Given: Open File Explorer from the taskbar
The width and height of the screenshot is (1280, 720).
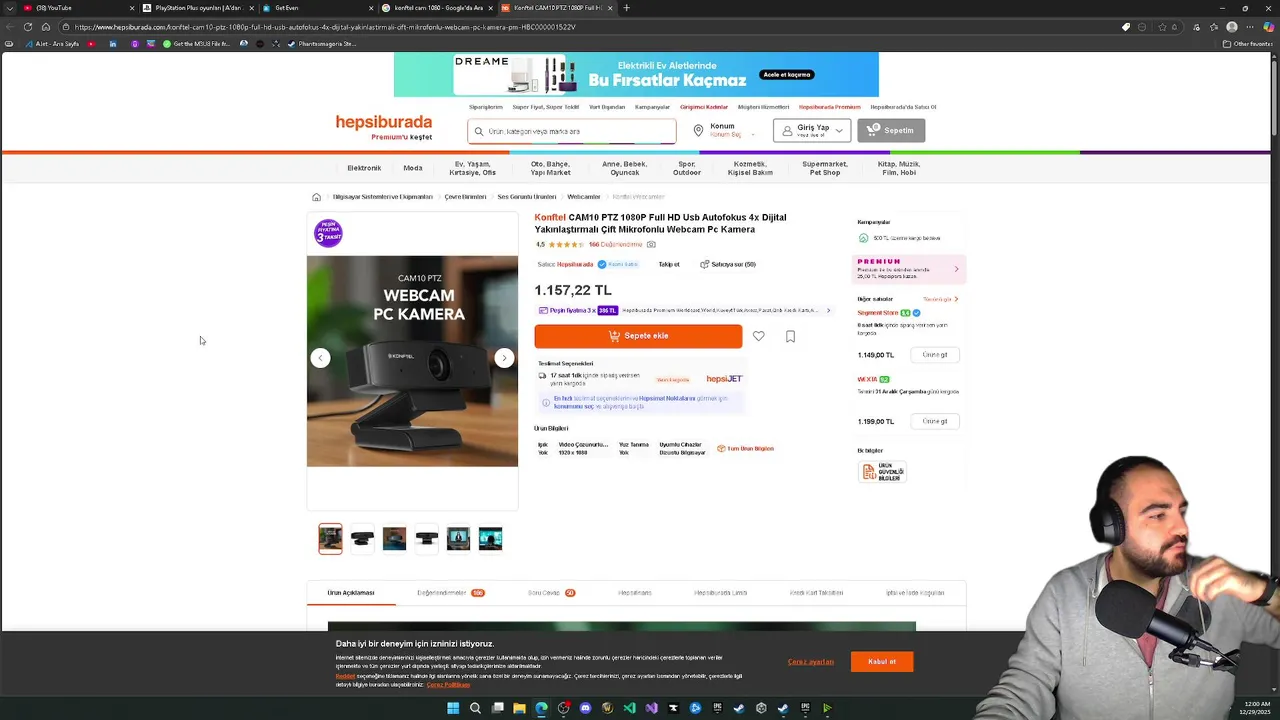Looking at the screenshot, I should tap(519, 708).
